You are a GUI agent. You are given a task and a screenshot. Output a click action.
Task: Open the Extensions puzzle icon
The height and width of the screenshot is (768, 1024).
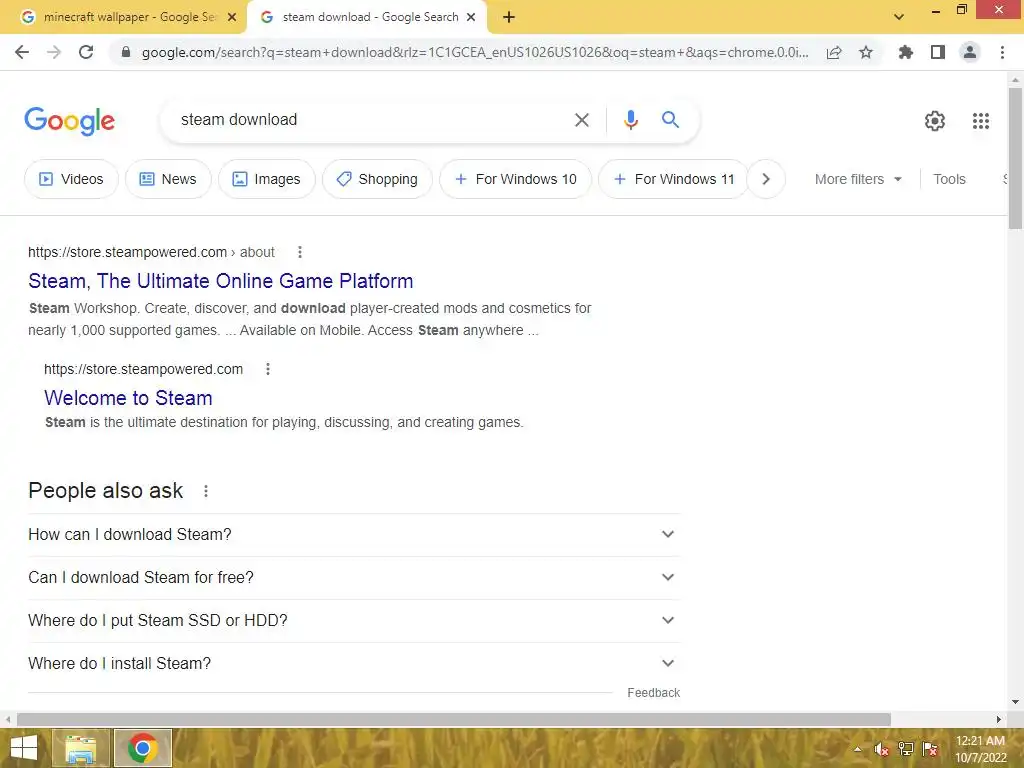tap(905, 52)
